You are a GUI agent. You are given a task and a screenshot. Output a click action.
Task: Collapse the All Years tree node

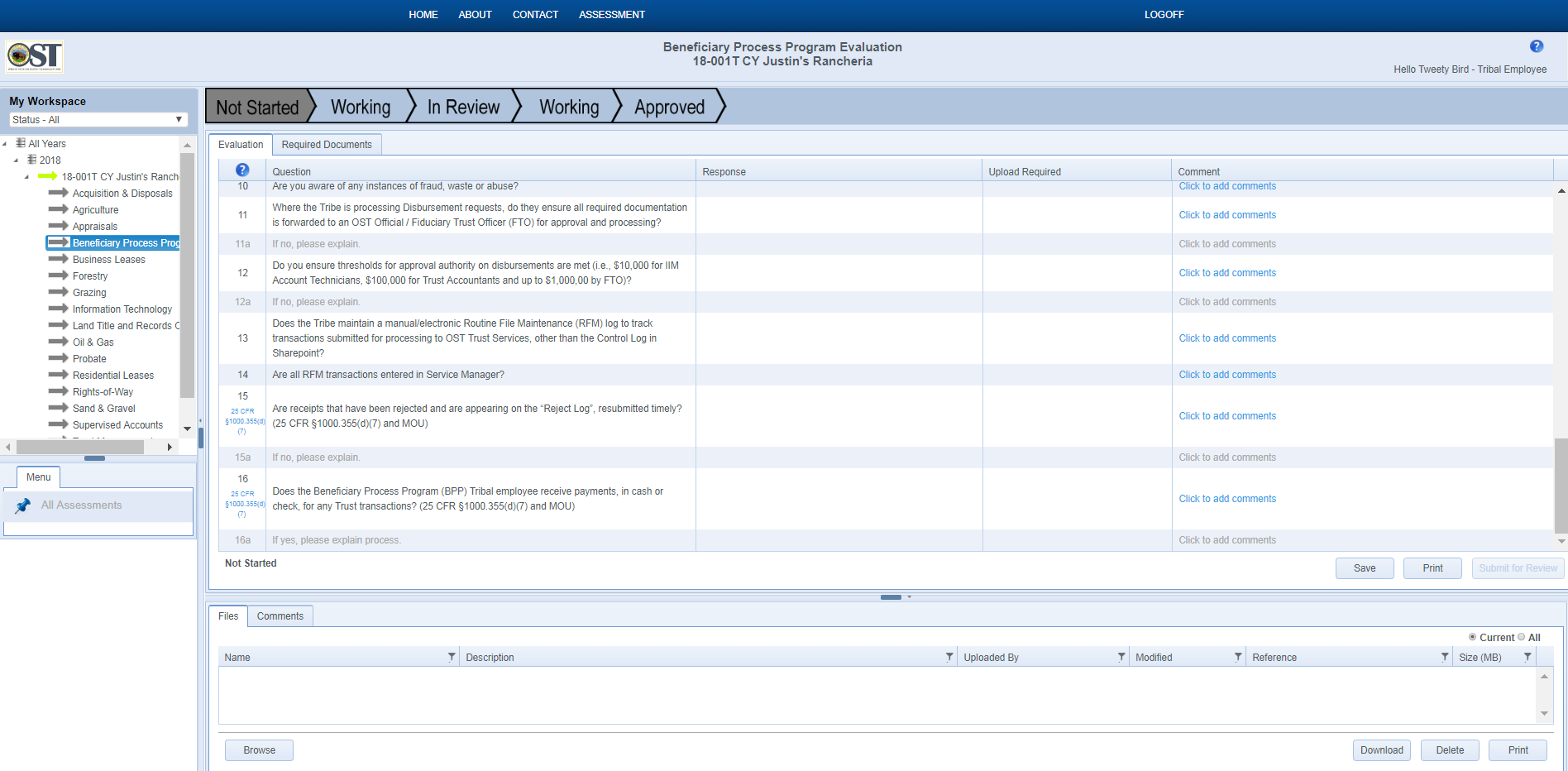[x=5, y=144]
